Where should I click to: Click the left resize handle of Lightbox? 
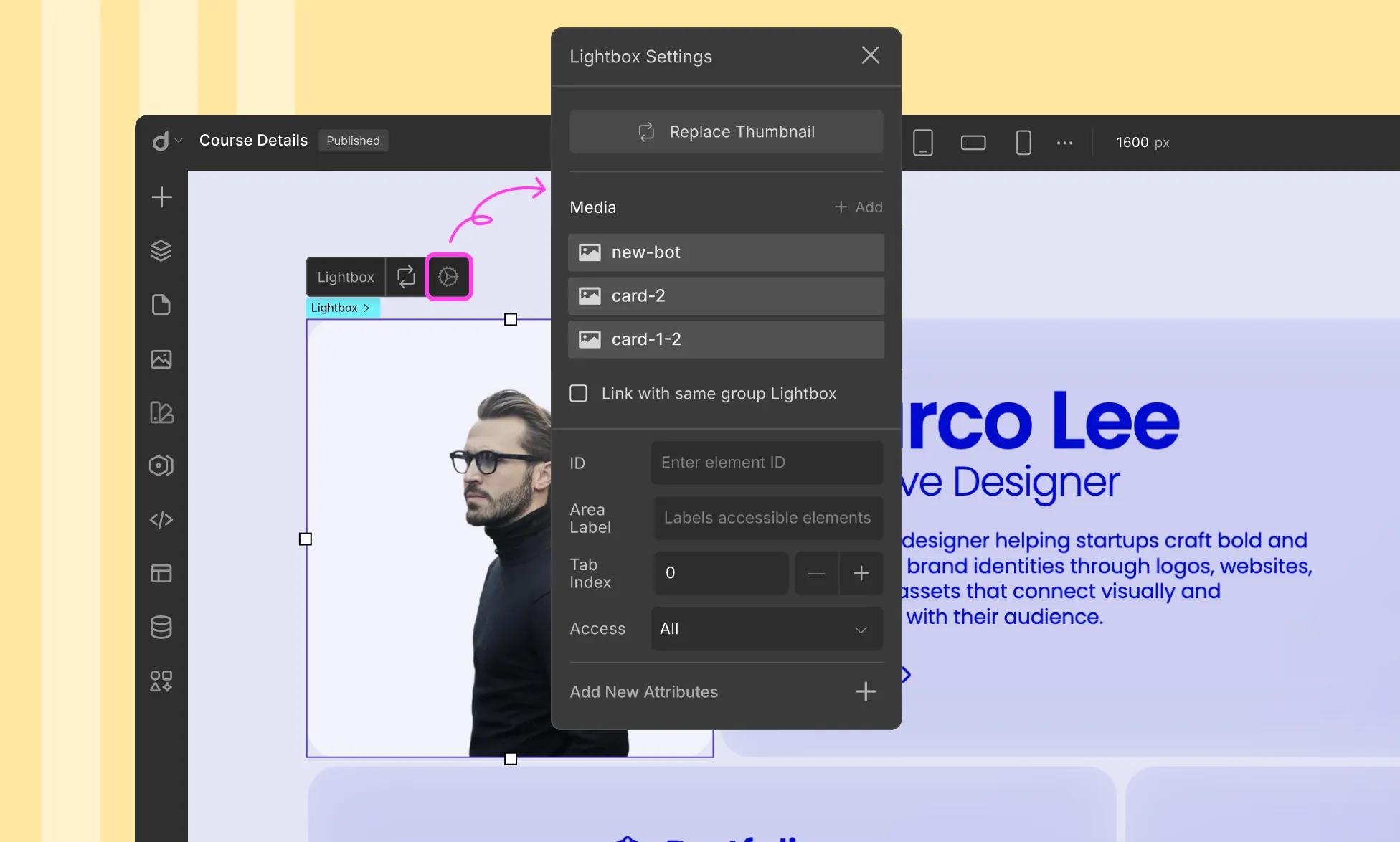(306, 539)
